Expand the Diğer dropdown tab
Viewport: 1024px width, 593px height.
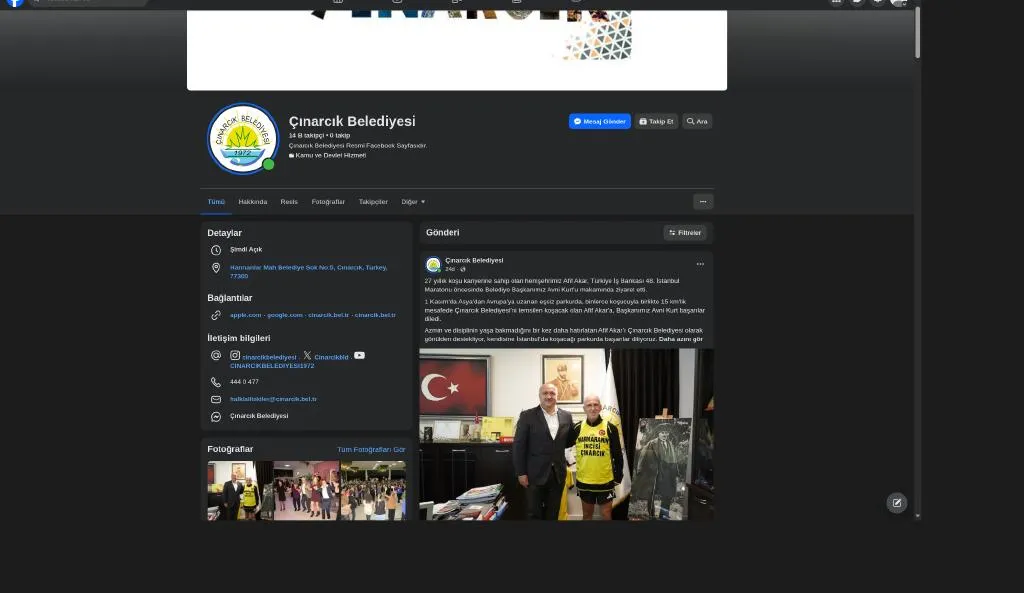tap(413, 202)
